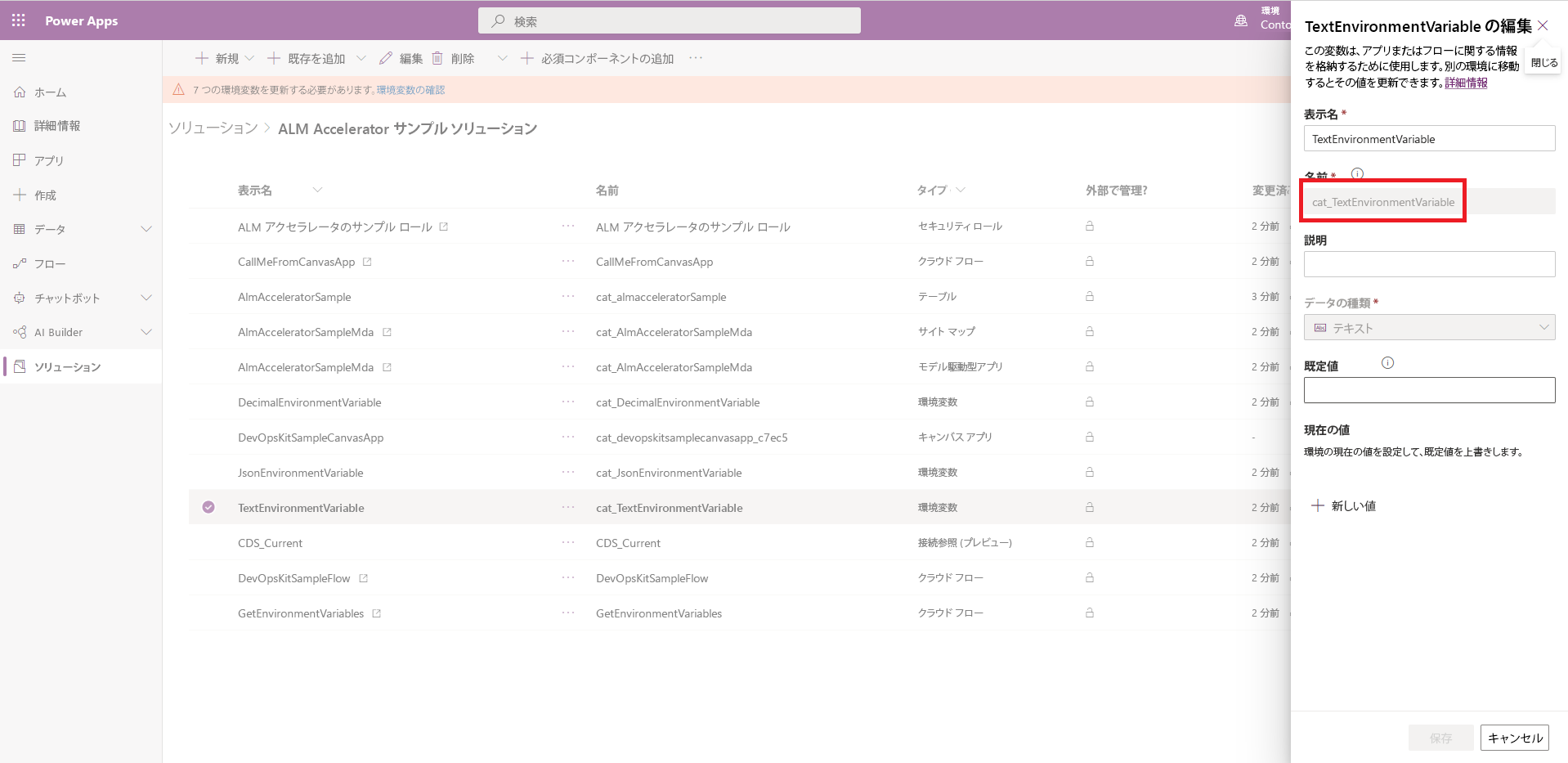The image size is (1568, 763).
Task: Click the 説明 input field
Action: click(1429, 264)
